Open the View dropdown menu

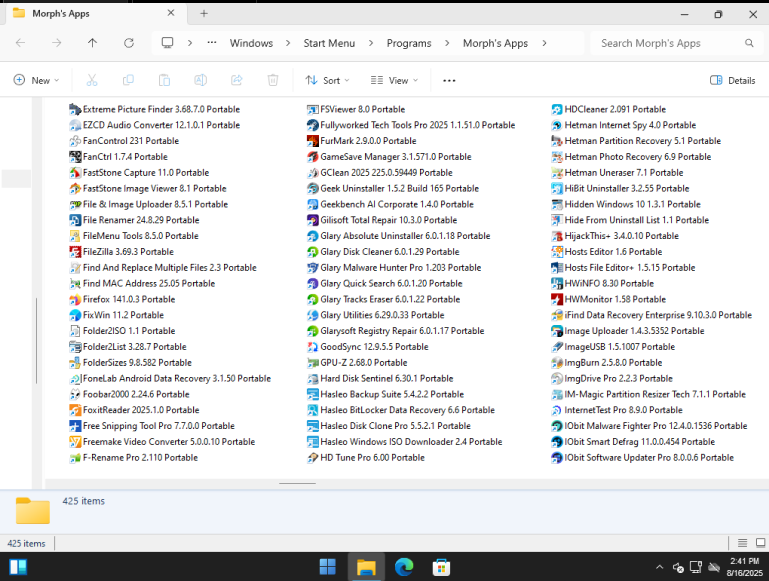(x=394, y=80)
